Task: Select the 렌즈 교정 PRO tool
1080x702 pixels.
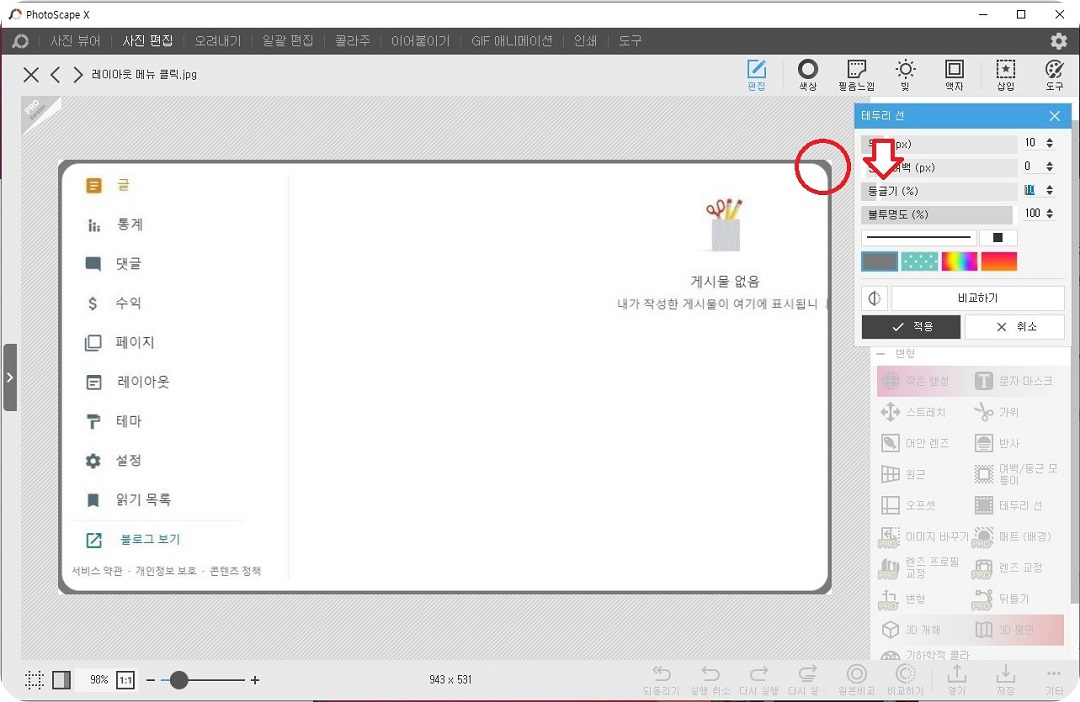Action: 1008,568
